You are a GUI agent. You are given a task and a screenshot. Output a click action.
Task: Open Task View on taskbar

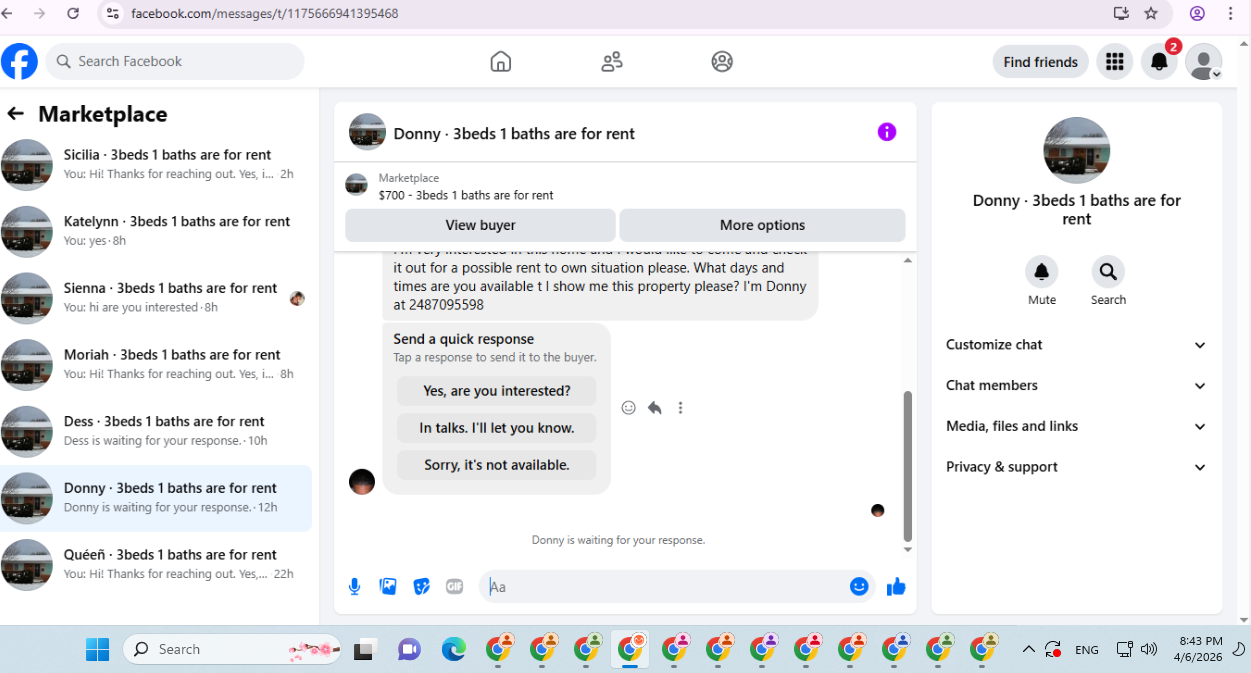pos(365,649)
